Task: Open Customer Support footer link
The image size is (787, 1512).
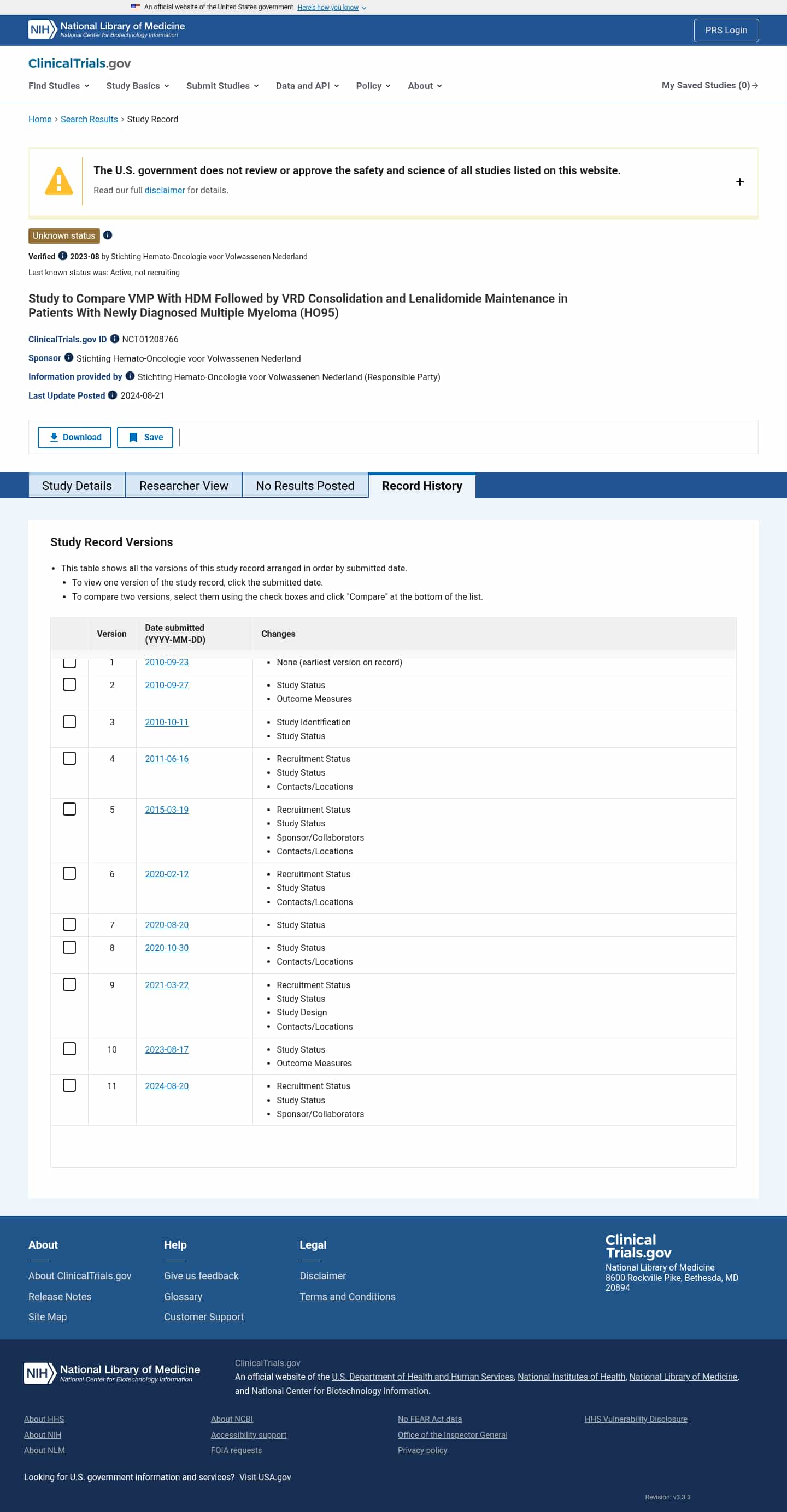Action: click(x=204, y=1316)
